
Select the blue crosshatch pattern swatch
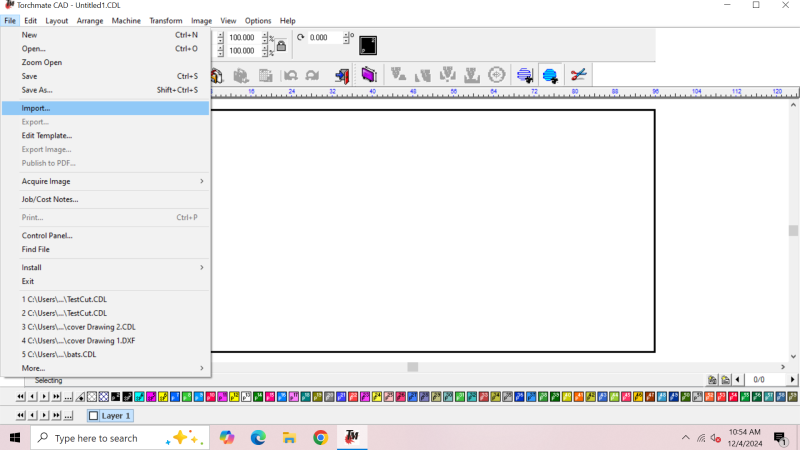104,397
